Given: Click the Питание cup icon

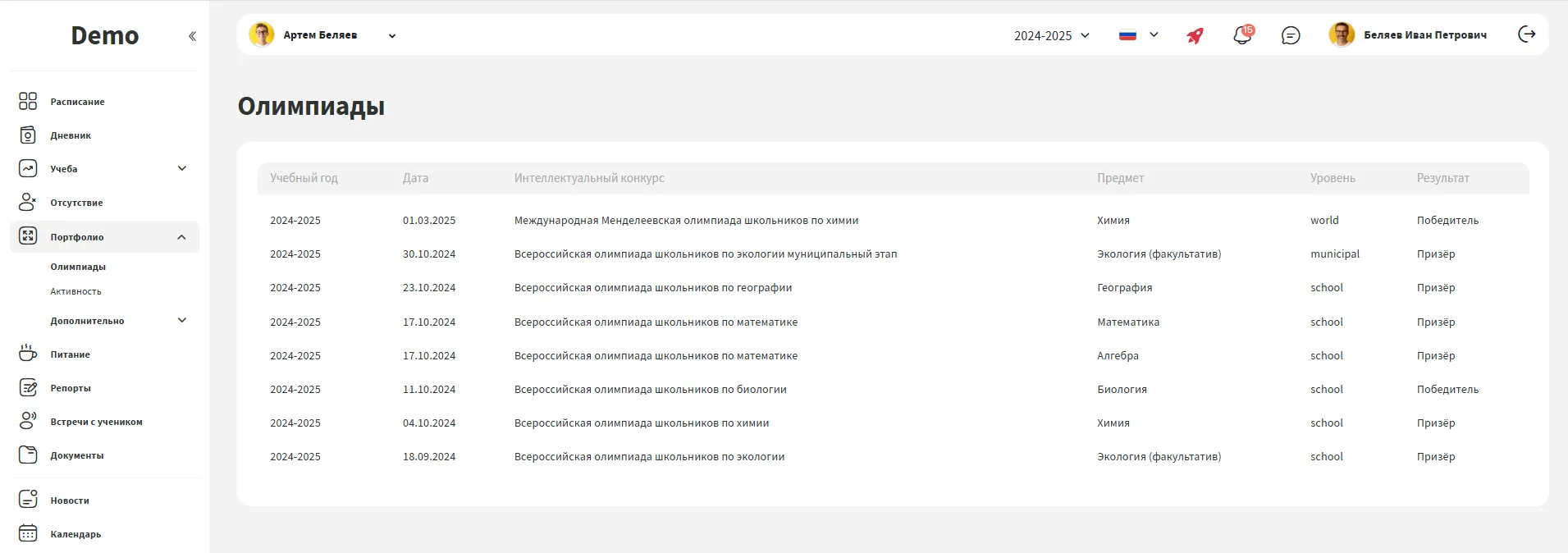Looking at the screenshot, I should 28,354.
